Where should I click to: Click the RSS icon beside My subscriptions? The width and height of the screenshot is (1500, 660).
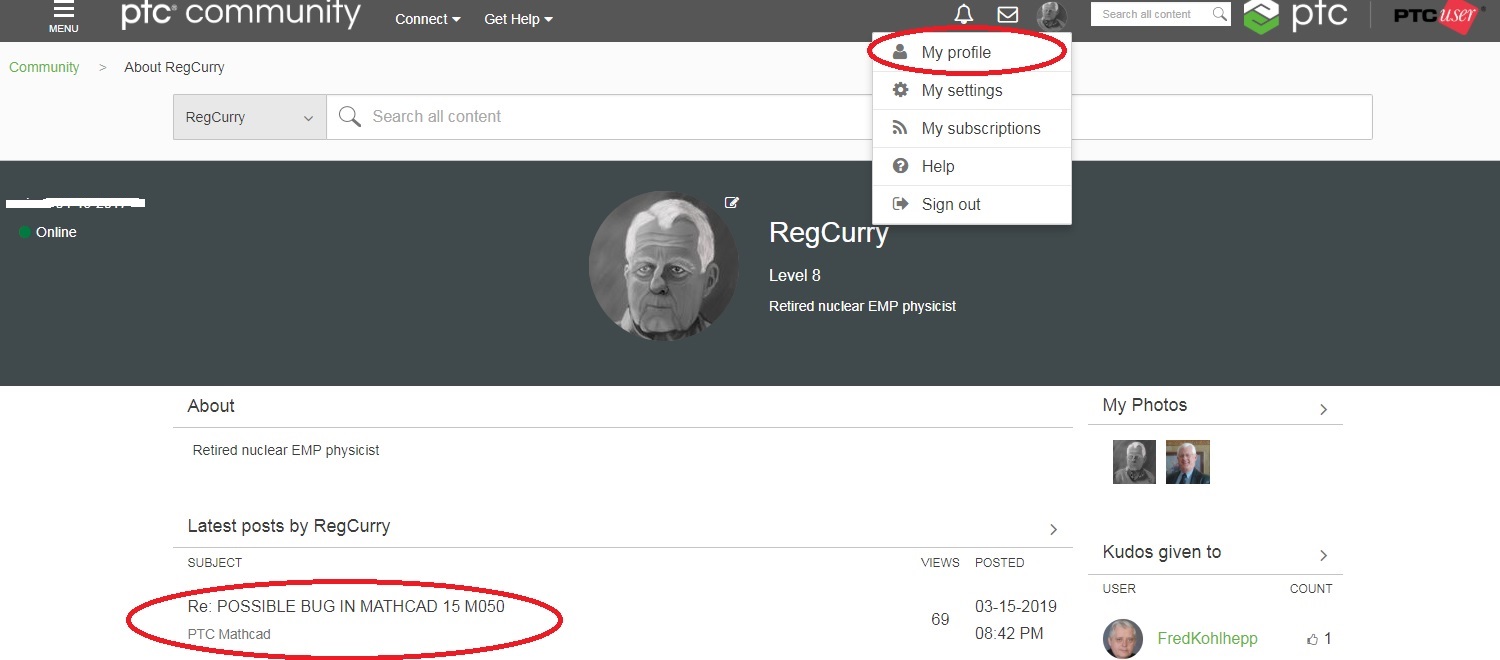point(899,128)
